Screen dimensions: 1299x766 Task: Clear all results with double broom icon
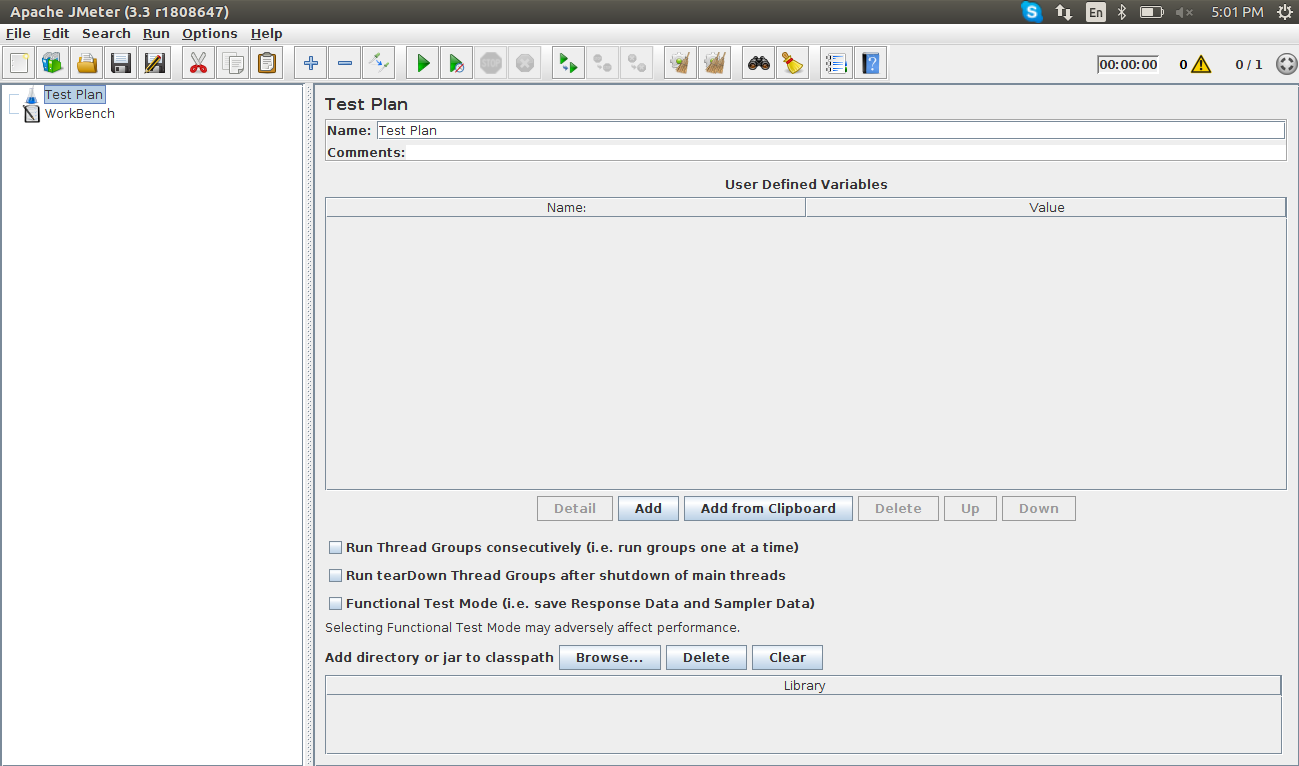coord(714,64)
